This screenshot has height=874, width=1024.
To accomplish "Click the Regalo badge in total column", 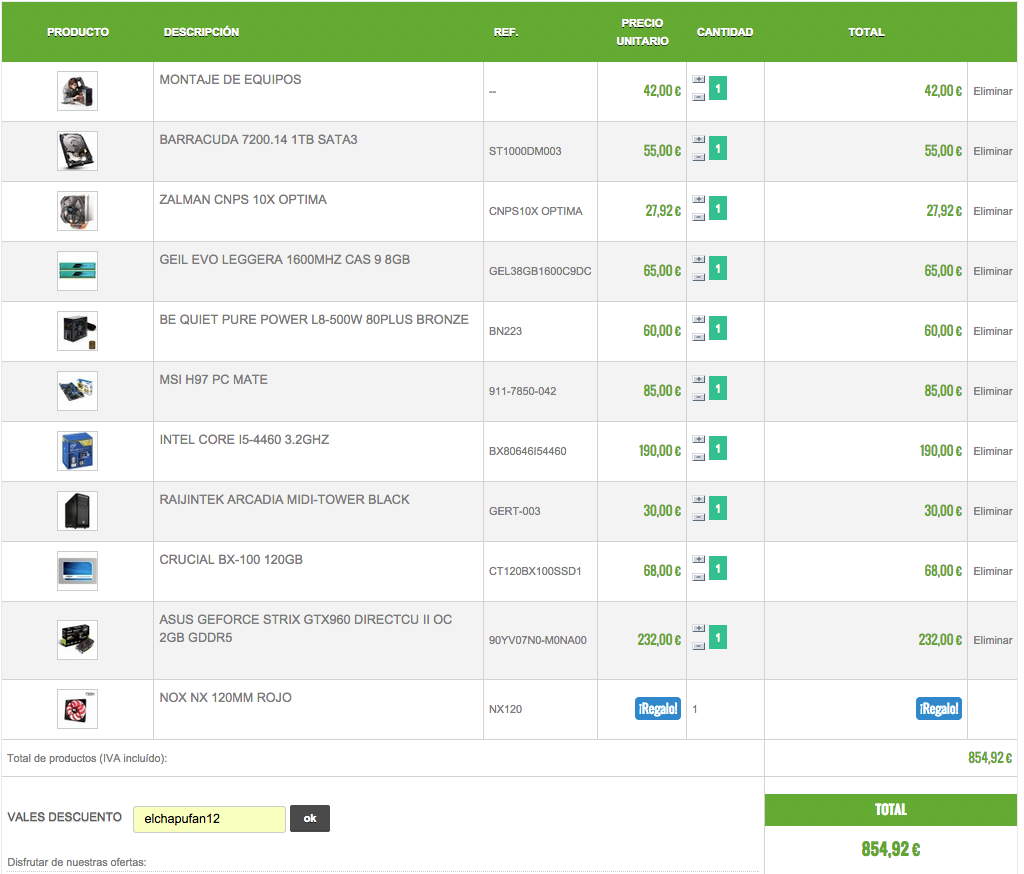I will click(x=938, y=709).
